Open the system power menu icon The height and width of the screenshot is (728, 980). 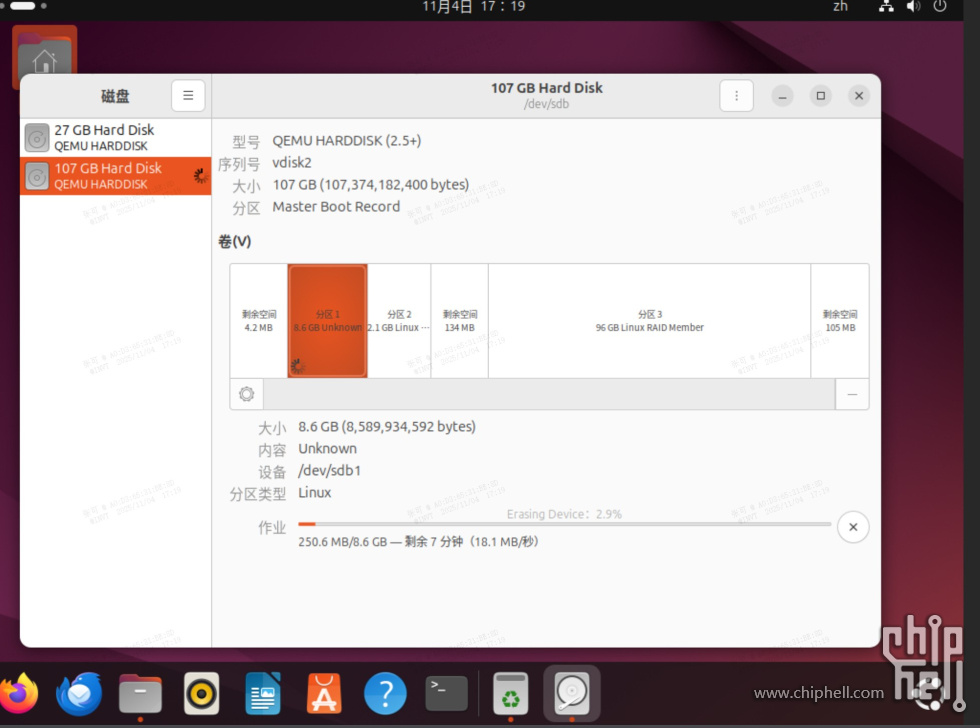click(939, 7)
